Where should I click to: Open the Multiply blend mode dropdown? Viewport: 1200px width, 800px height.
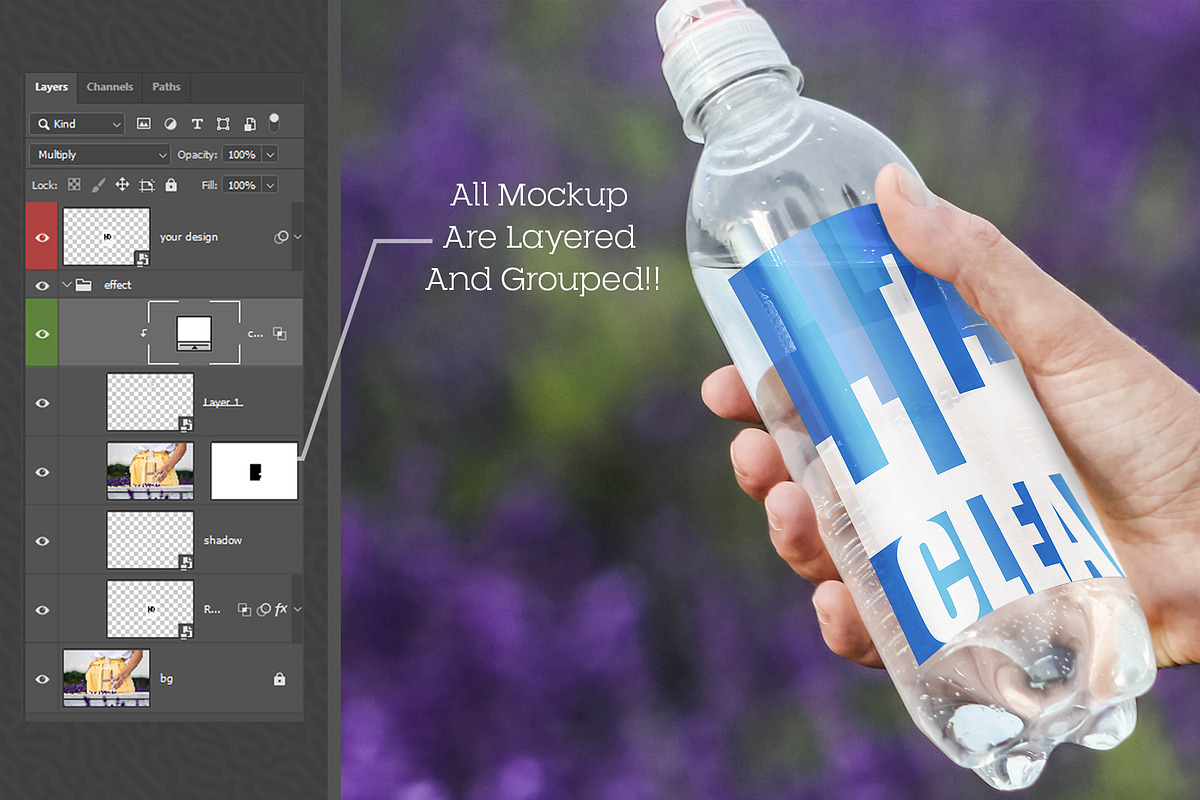coord(100,155)
